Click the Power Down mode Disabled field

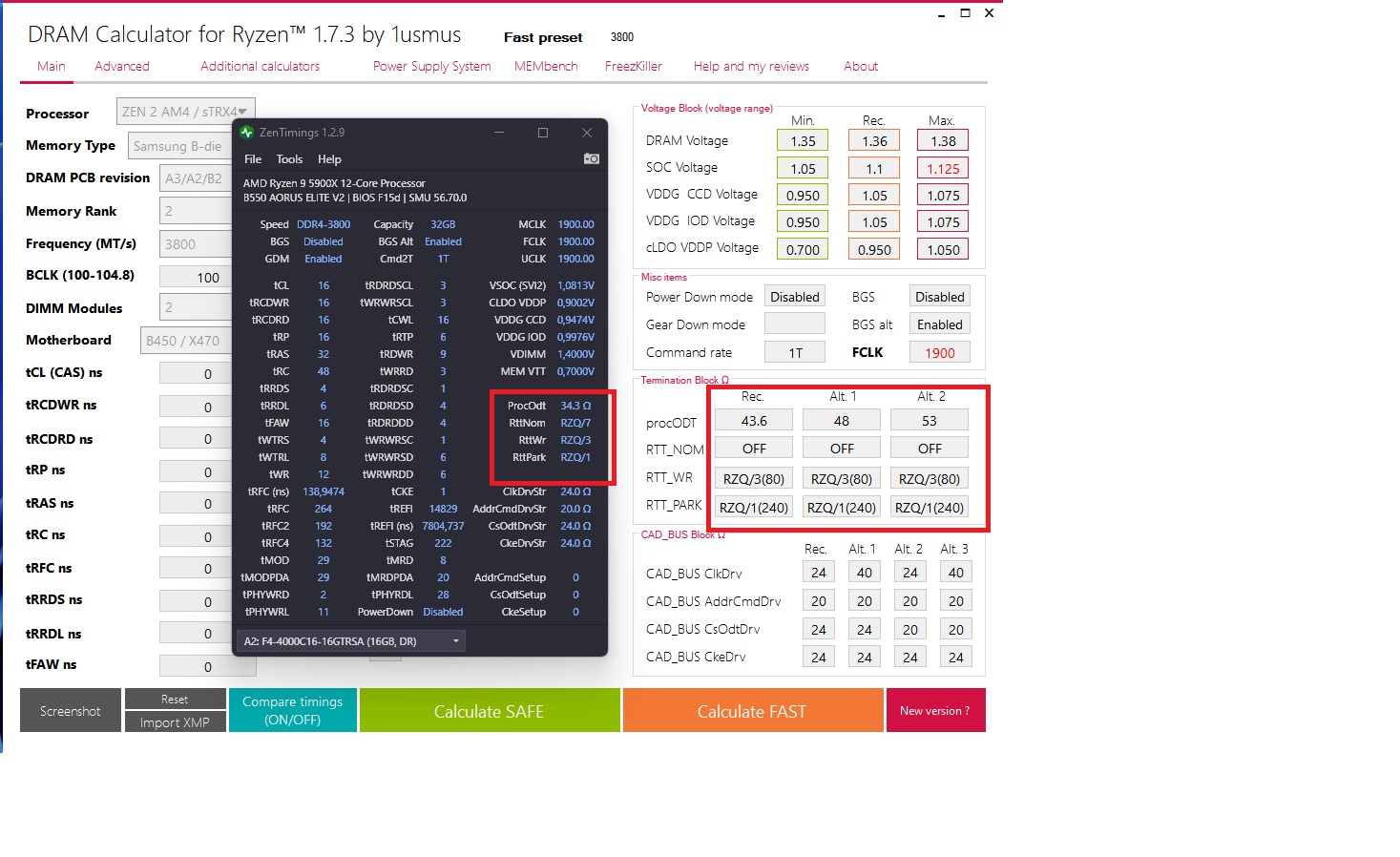click(795, 297)
